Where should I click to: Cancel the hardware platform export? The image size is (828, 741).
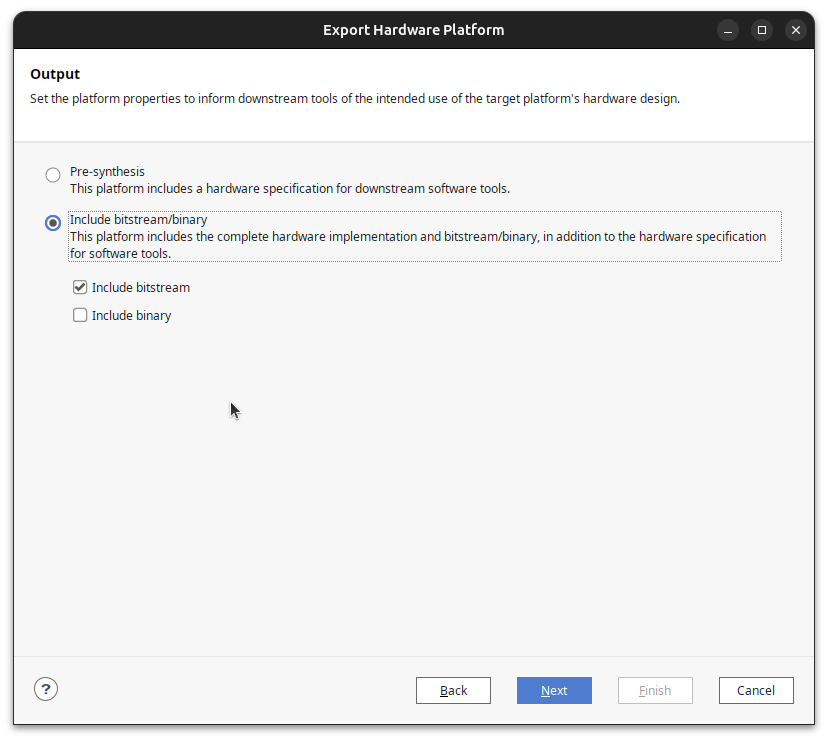756,690
